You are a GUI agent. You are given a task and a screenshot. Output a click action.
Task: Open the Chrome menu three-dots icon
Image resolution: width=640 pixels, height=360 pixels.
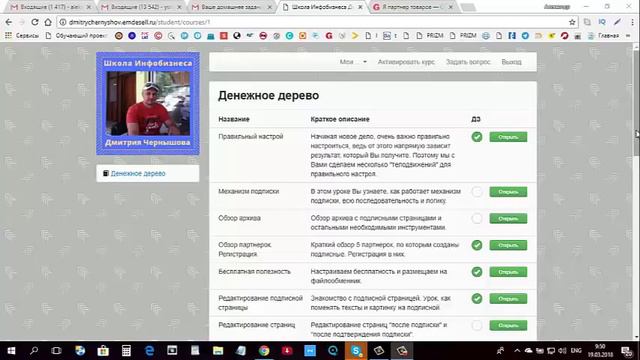(633, 22)
